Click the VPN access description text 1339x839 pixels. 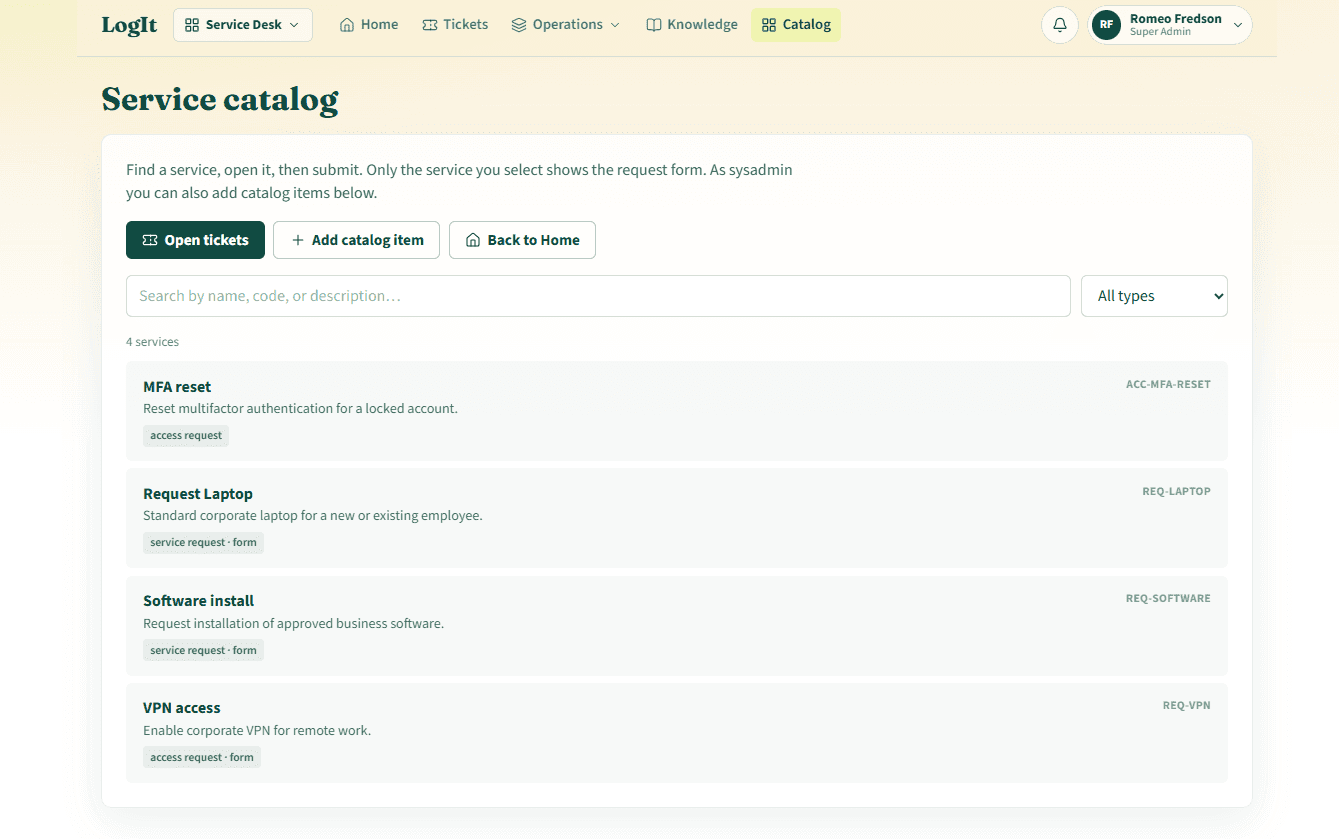tap(257, 730)
